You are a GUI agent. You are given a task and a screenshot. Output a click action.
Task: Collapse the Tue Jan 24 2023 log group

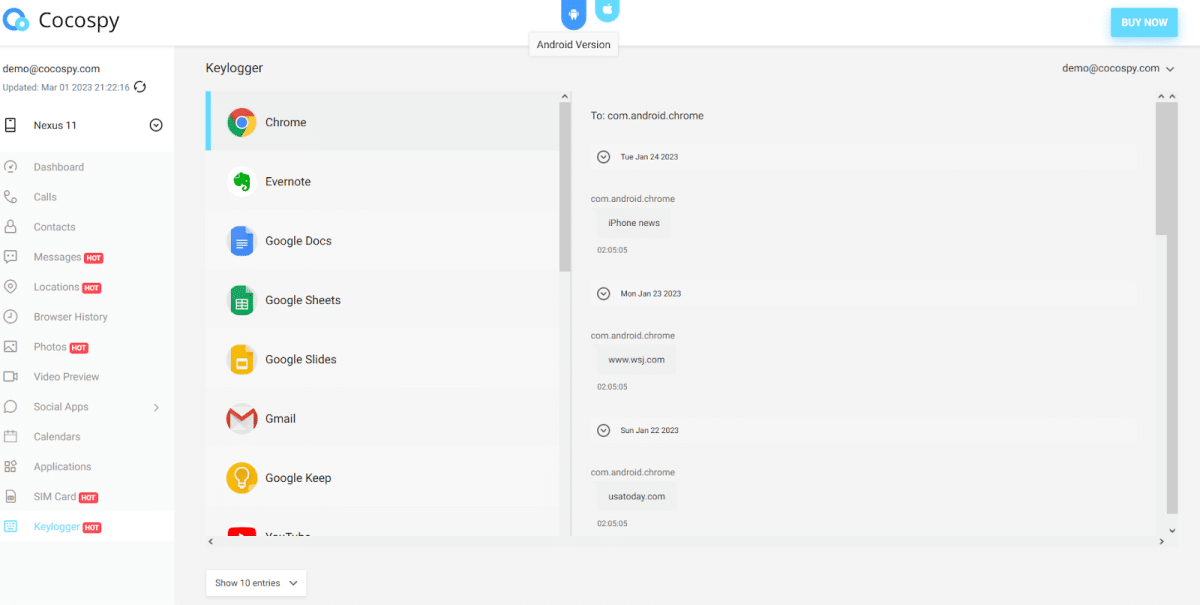(x=603, y=156)
